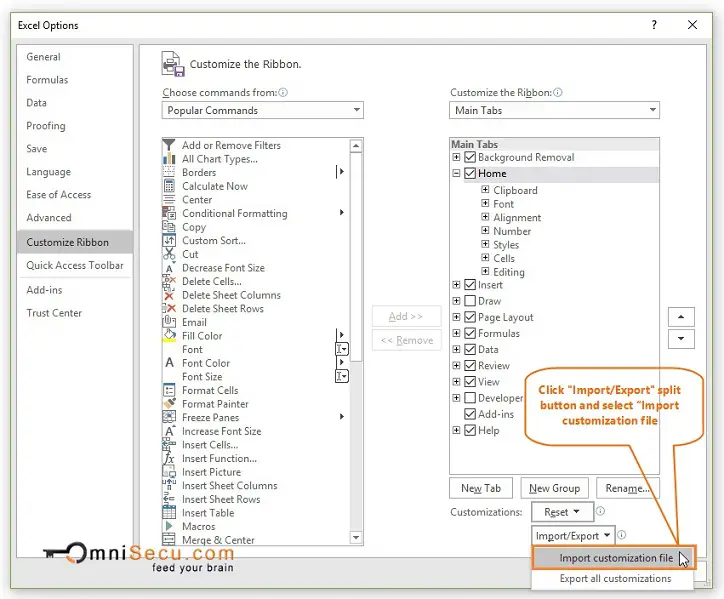This screenshot has height=599, width=724.
Task: Toggle the Data tab checkbox in Main Tabs
Action: [470, 349]
